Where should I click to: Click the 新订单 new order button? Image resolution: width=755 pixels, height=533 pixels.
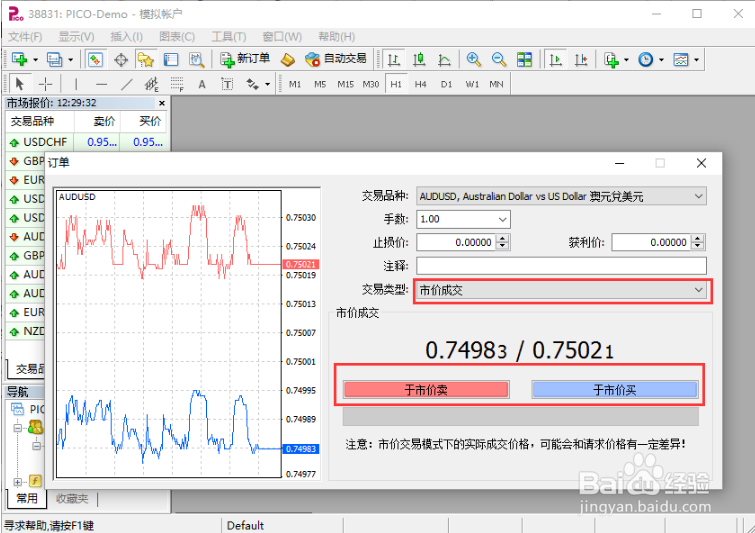click(245, 59)
